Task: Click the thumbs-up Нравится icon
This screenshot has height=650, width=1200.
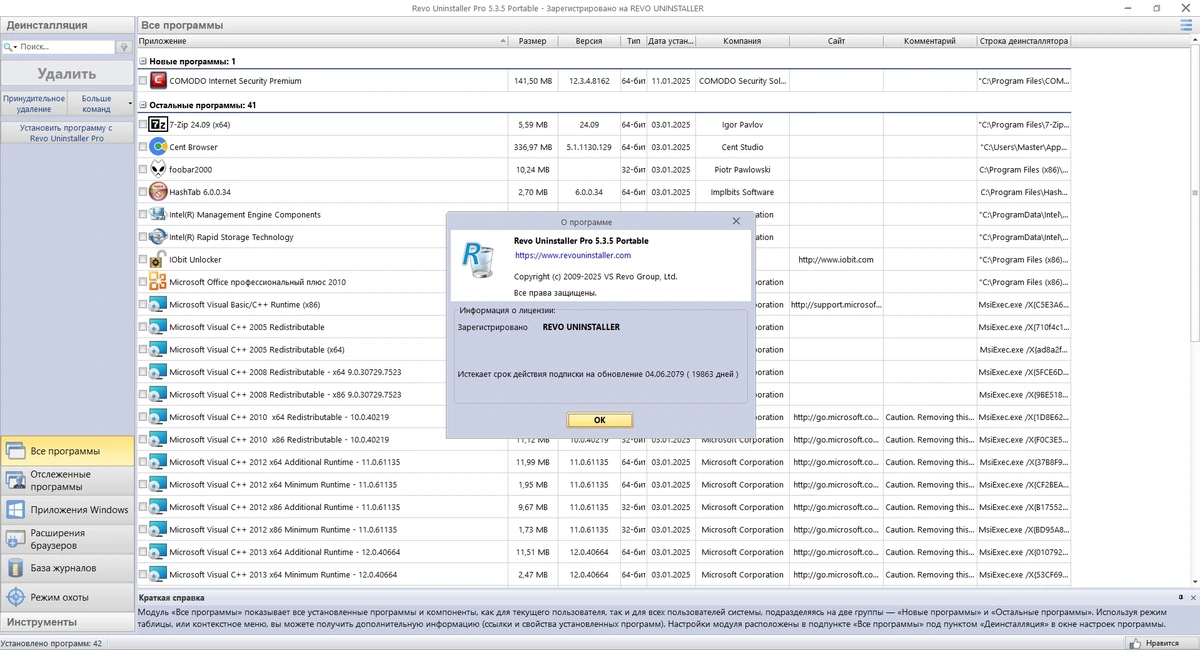Action: click(1136, 644)
